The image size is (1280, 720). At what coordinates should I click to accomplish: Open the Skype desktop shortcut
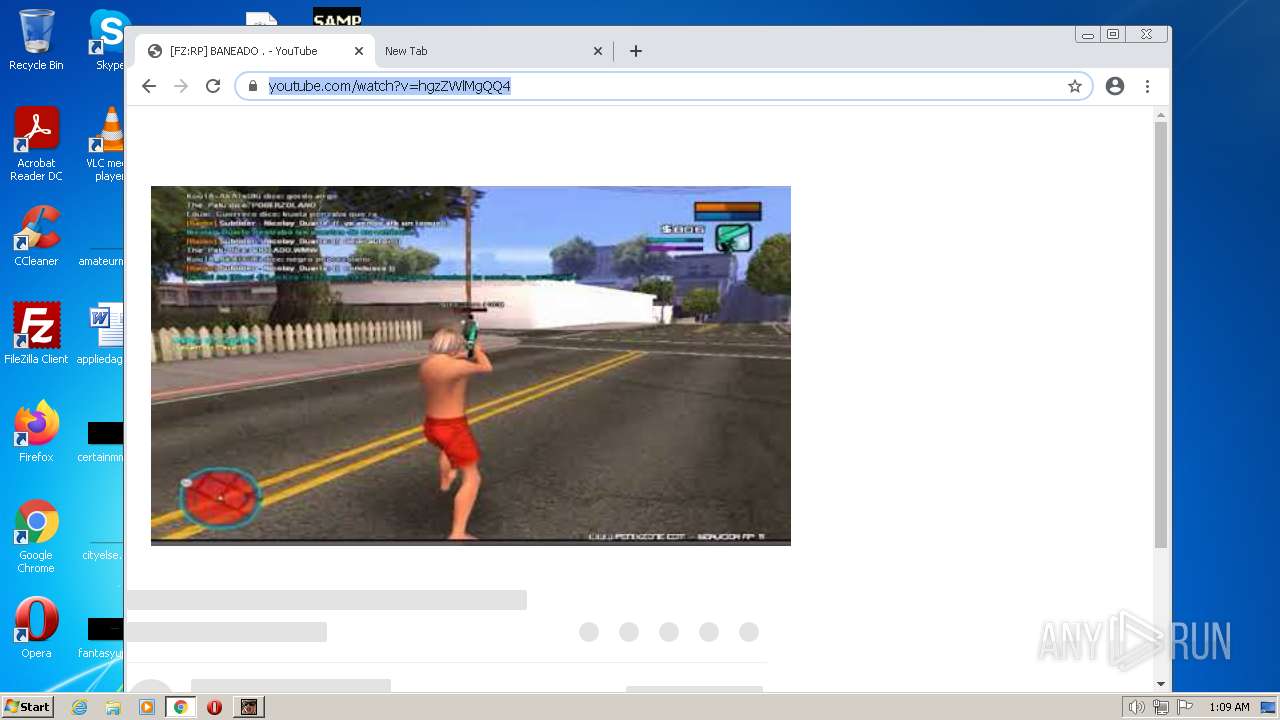[108, 40]
